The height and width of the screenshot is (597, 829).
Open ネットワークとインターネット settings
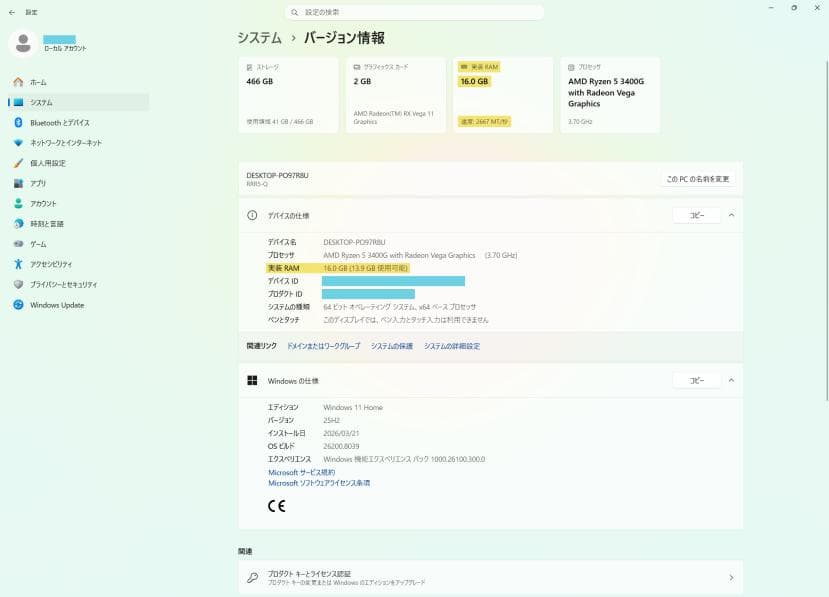pyautogui.click(x=79, y=143)
